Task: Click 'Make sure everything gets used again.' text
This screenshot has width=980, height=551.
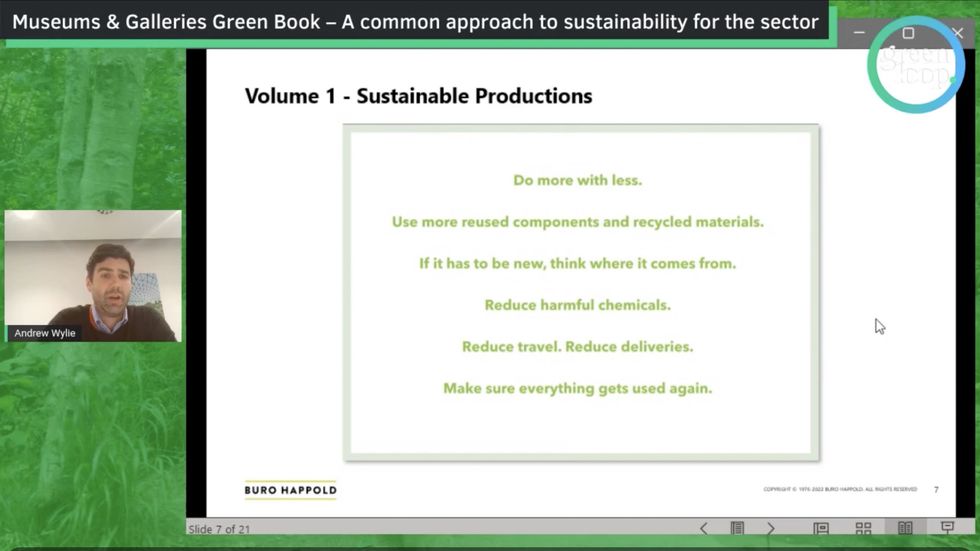Action: point(577,388)
